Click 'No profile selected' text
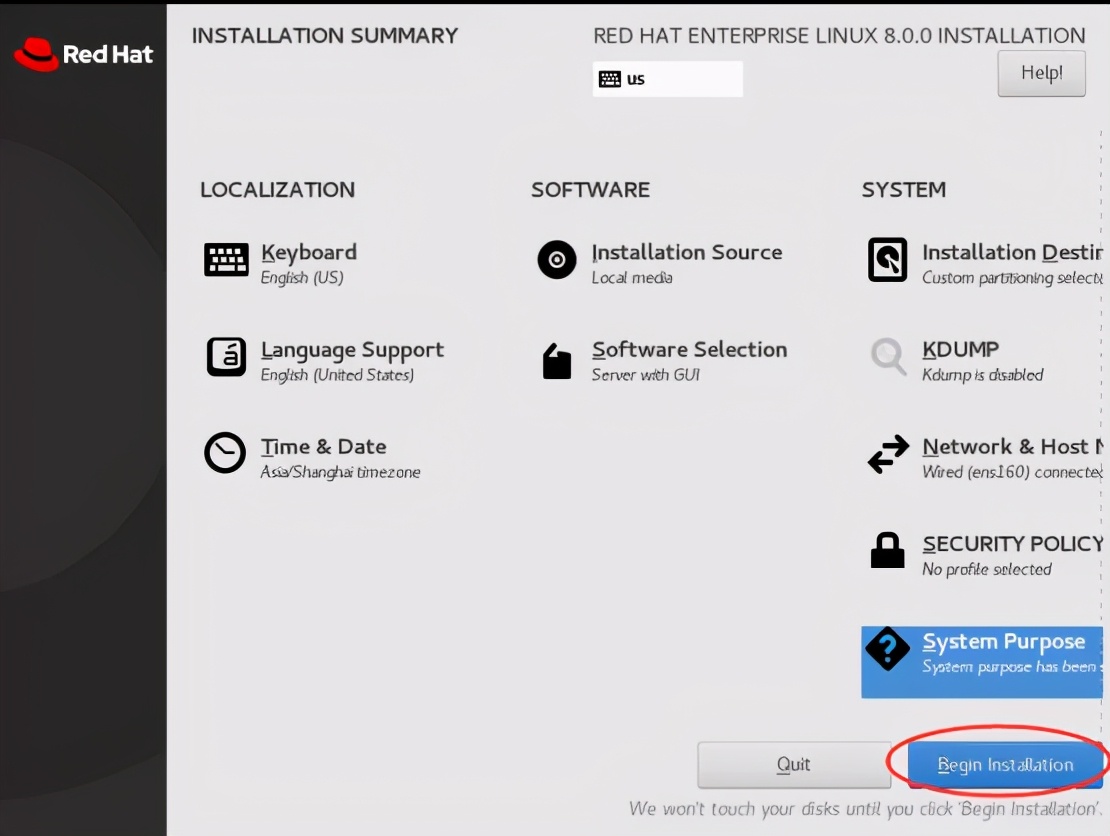The width and height of the screenshot is (1110, 836). pos(987,569)
